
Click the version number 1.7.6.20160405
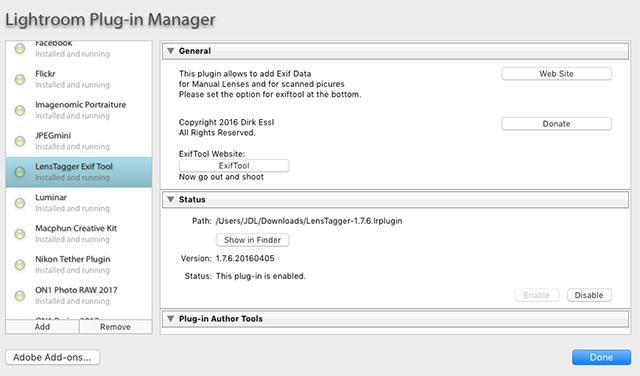(x=245, y=258)
